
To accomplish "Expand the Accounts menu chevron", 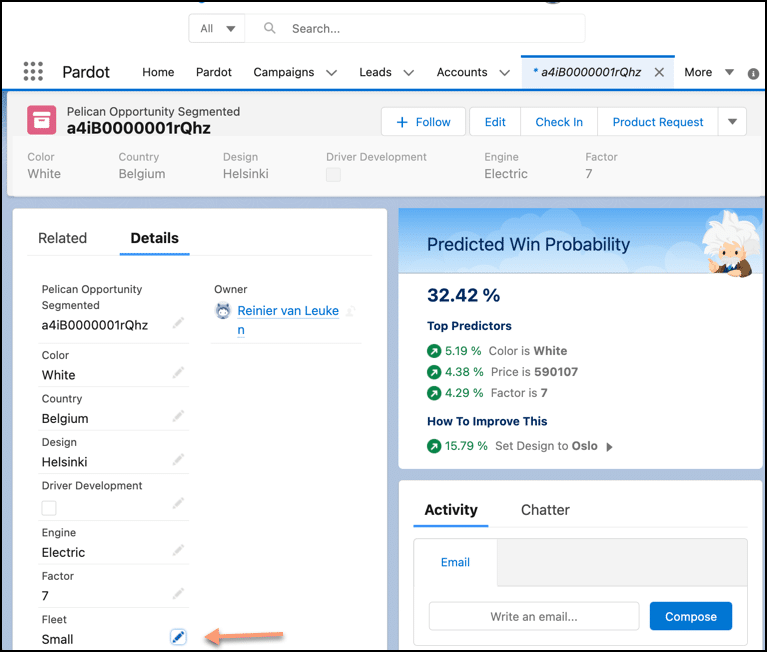I will click(504, 73).
